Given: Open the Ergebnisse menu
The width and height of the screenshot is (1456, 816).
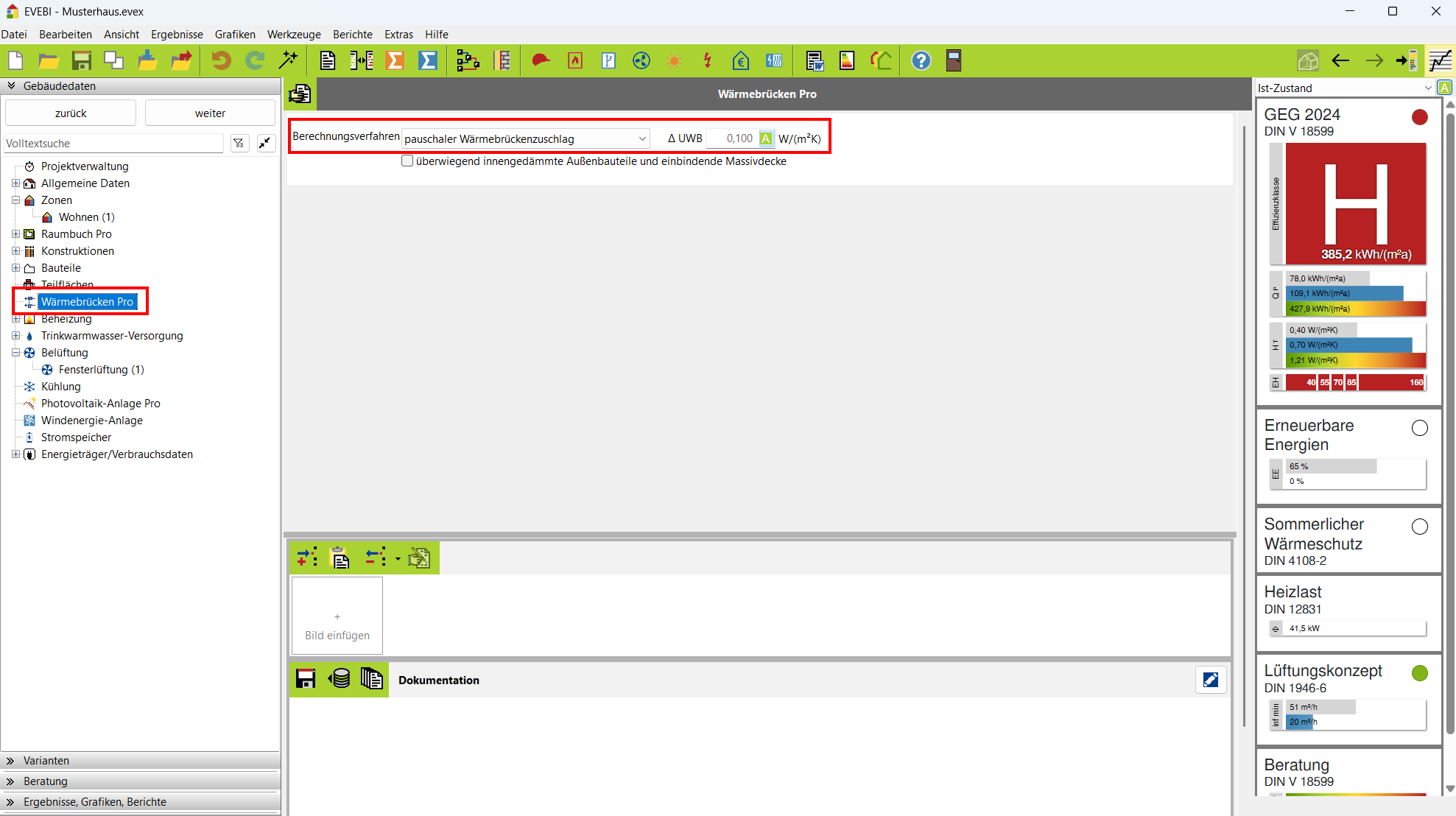Looking at the screenshot, I should 177,35.
